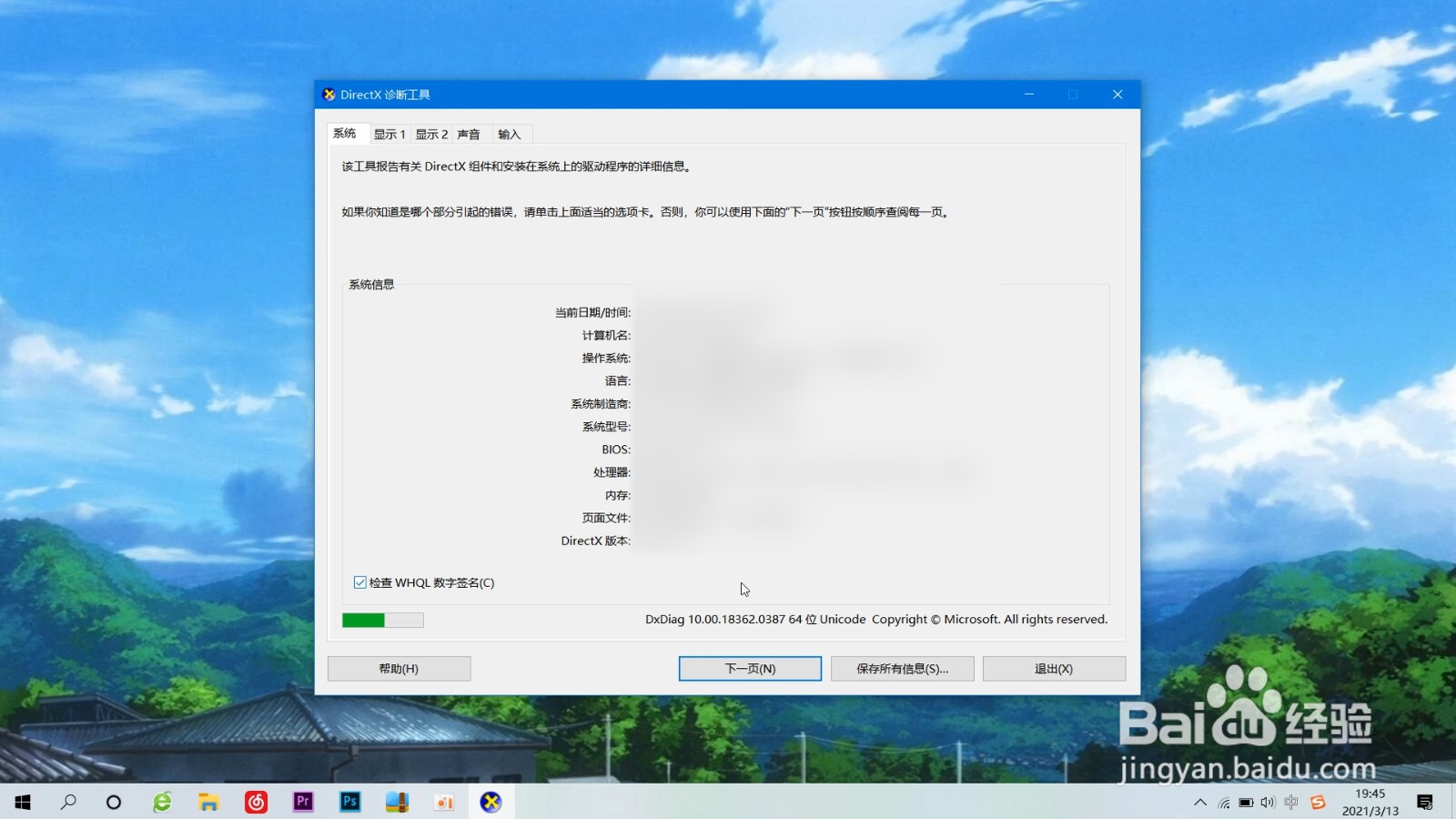Click the scan progress bar

[x=382, y=619]
